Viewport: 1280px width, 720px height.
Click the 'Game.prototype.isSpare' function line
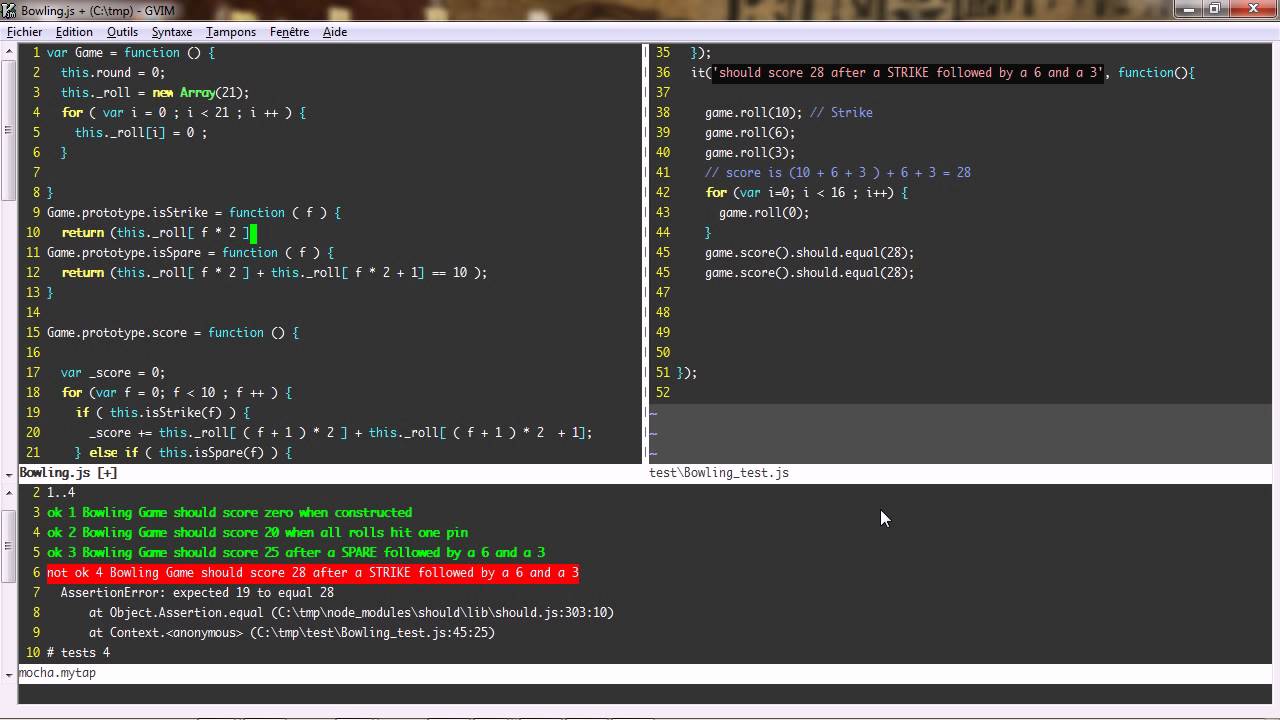point(190,253)
